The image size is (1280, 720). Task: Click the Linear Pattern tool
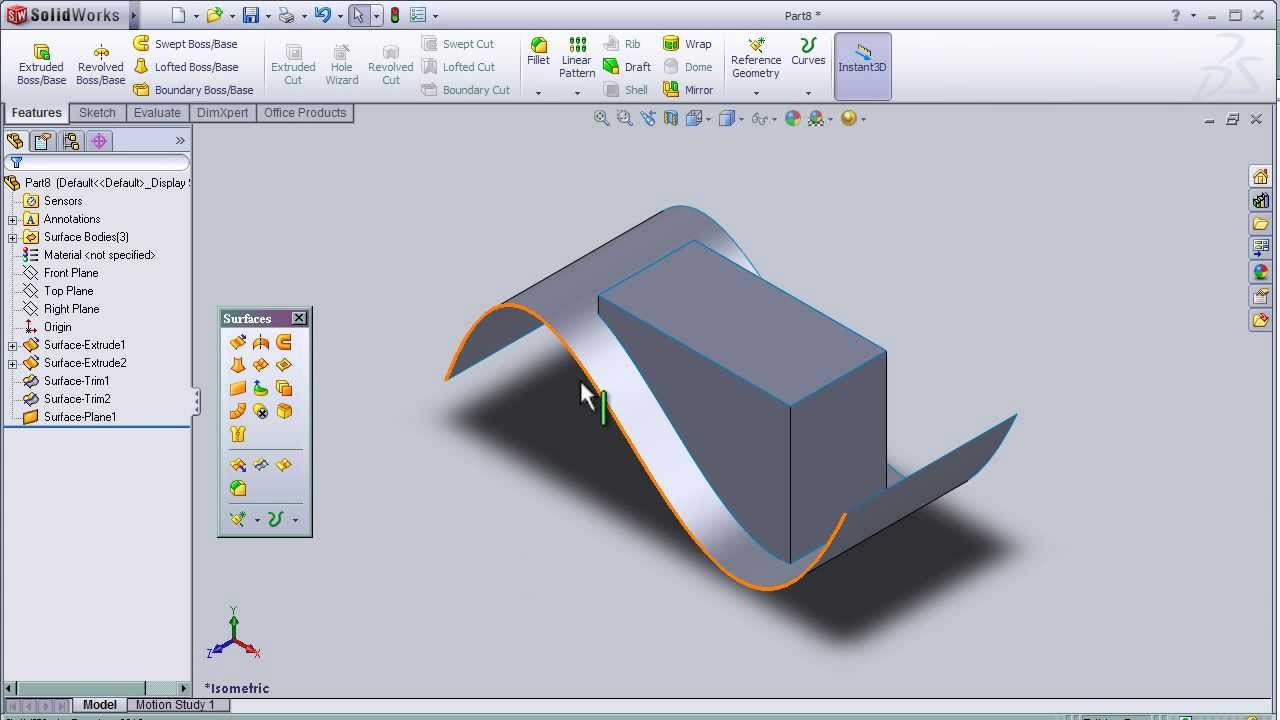click(577, 58)
